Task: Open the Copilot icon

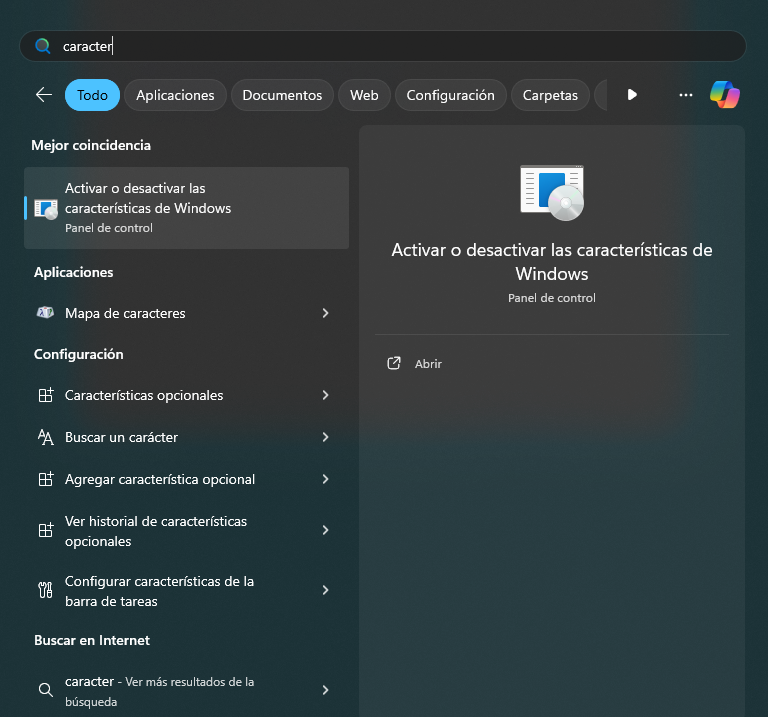Action: [x=725, y=95]
